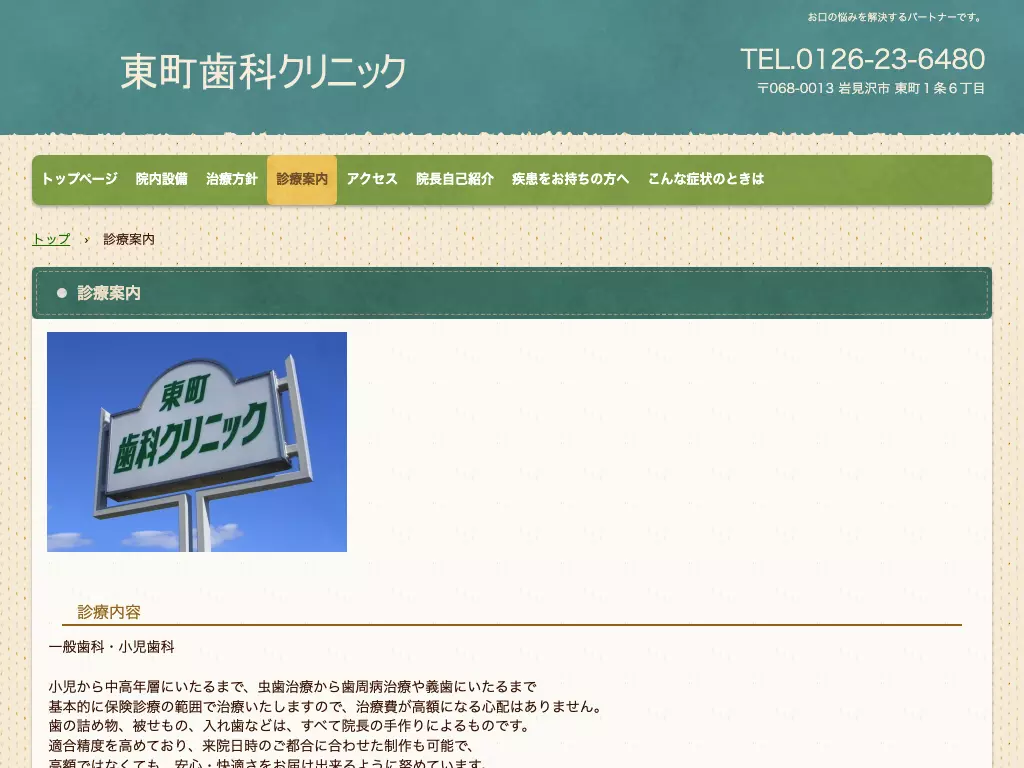Click the line starting 小児から中高年層にいたるまで
This screenshot has height=768, width=1024.
tap(293, 686)
